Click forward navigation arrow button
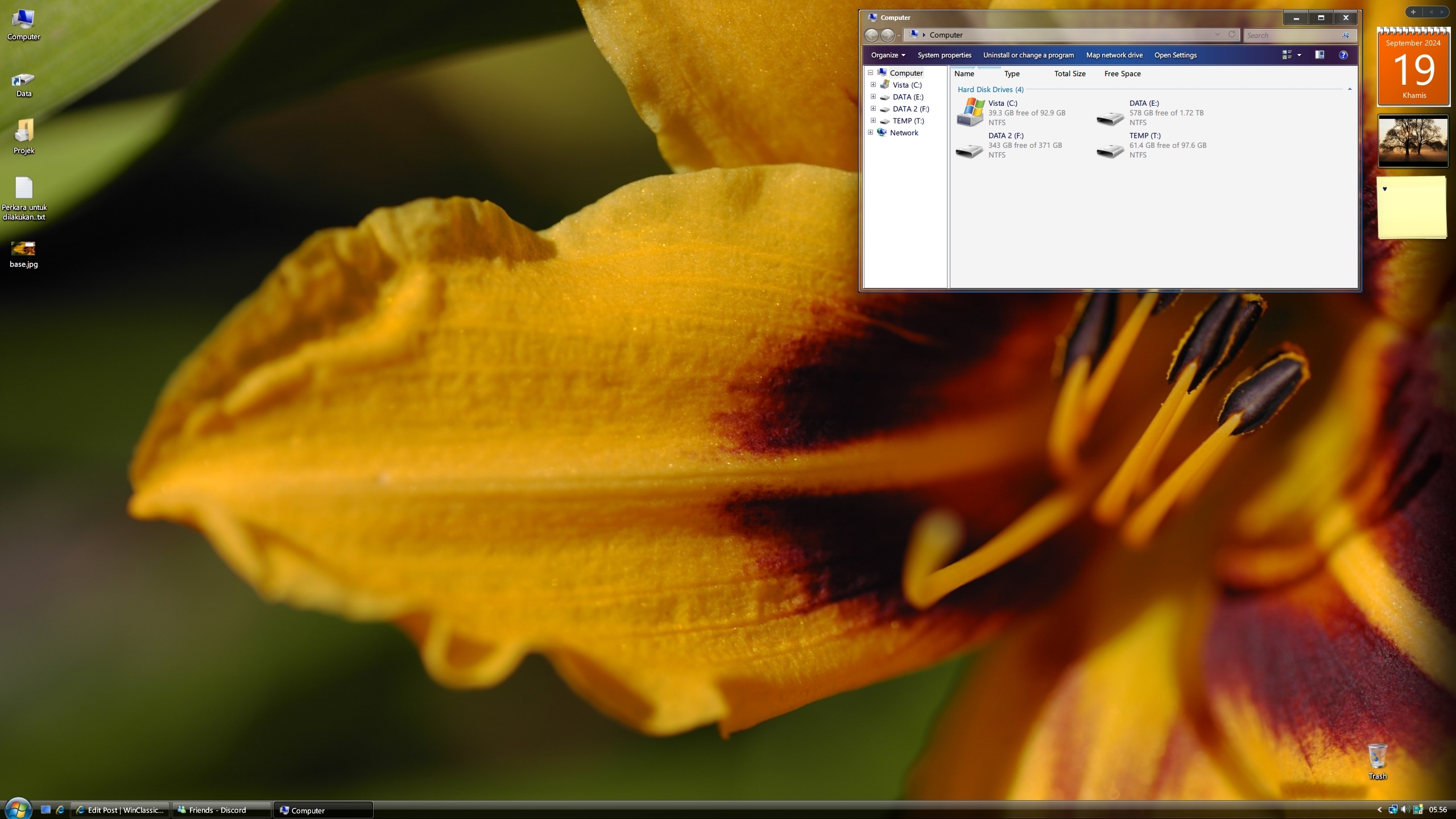Viewport: 1456px width, 819px height. tap(888, 35)
